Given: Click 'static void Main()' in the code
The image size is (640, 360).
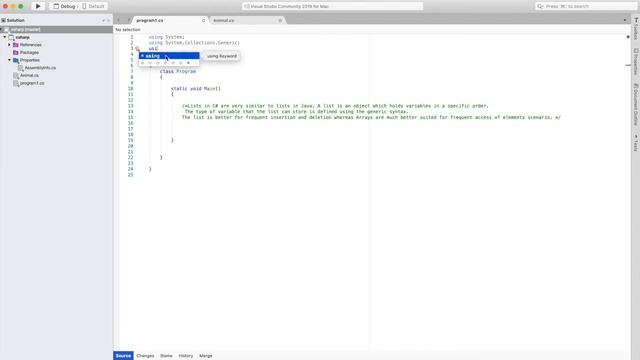Looking at the screenshot, I should pyautogui.click(x=196, y=89).
